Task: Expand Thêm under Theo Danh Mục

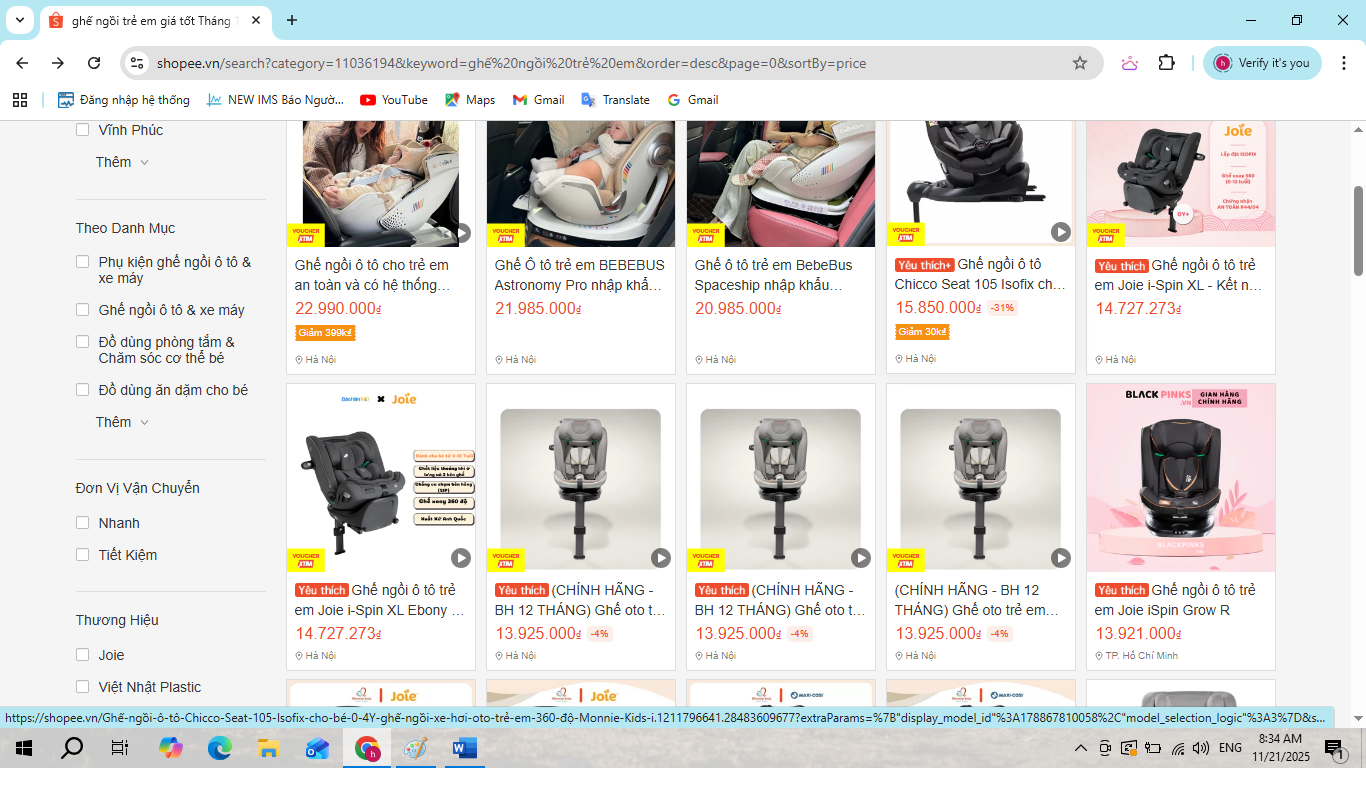Action: [x=122, y=422]
